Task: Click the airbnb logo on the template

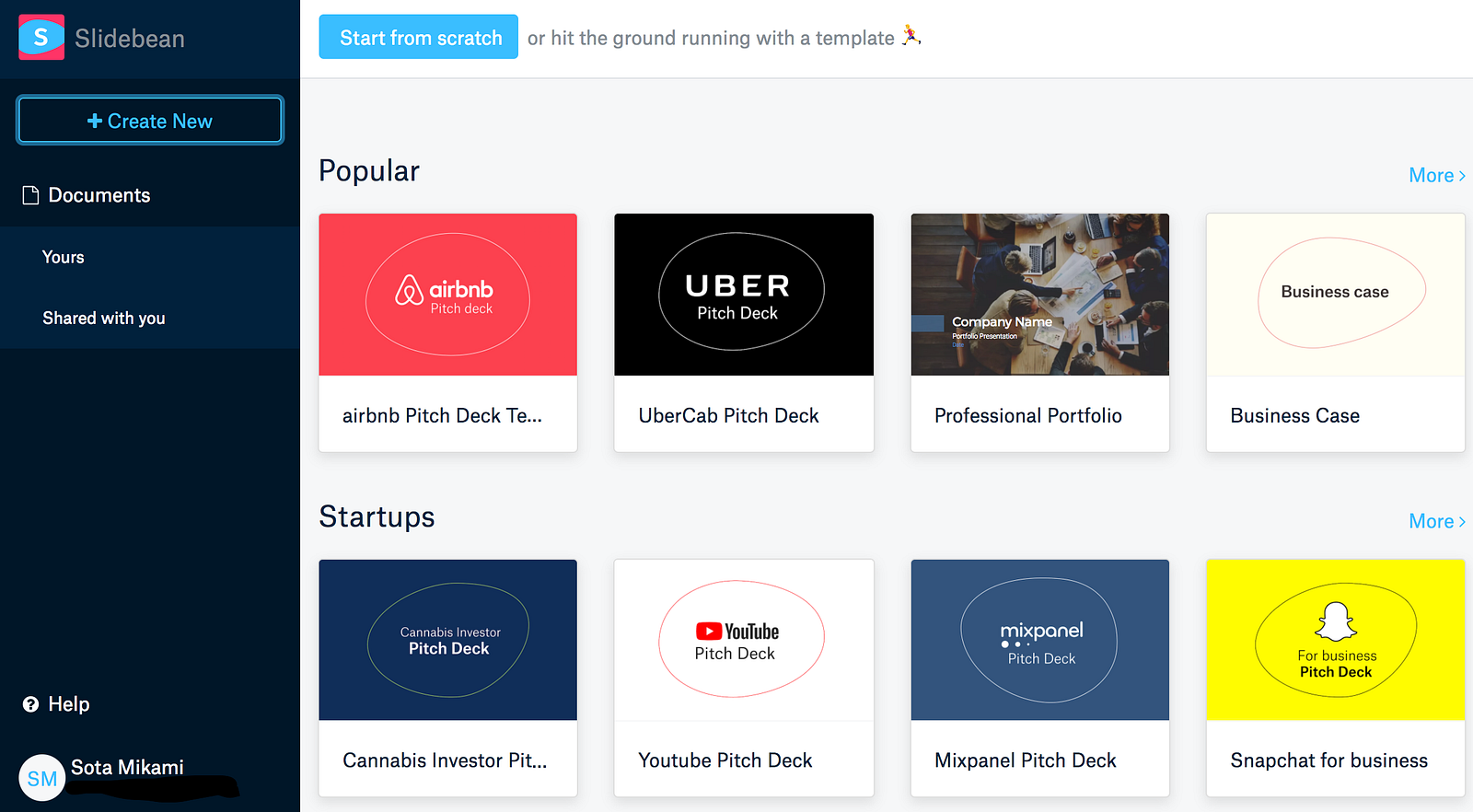Action: pyautogui.click(x=447, y=290)
